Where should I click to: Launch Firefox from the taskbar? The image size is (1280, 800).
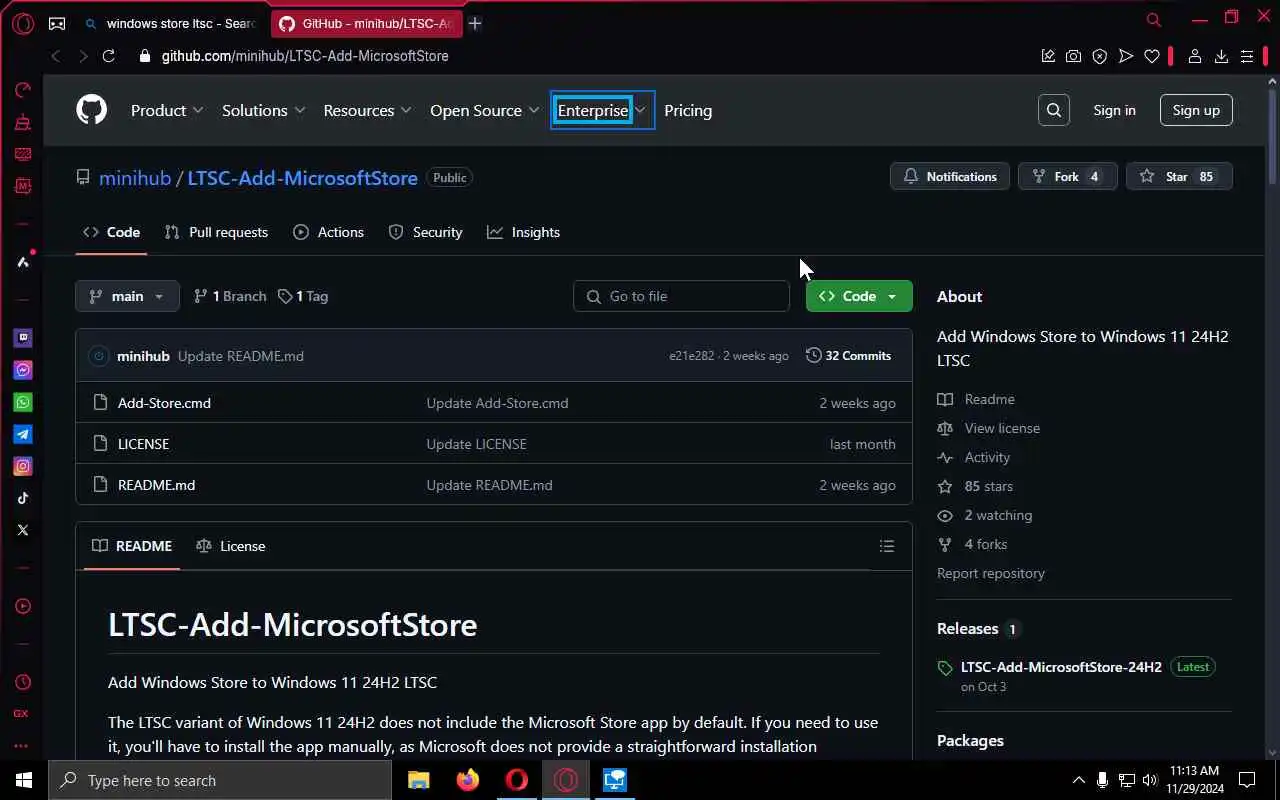point(467,780)
